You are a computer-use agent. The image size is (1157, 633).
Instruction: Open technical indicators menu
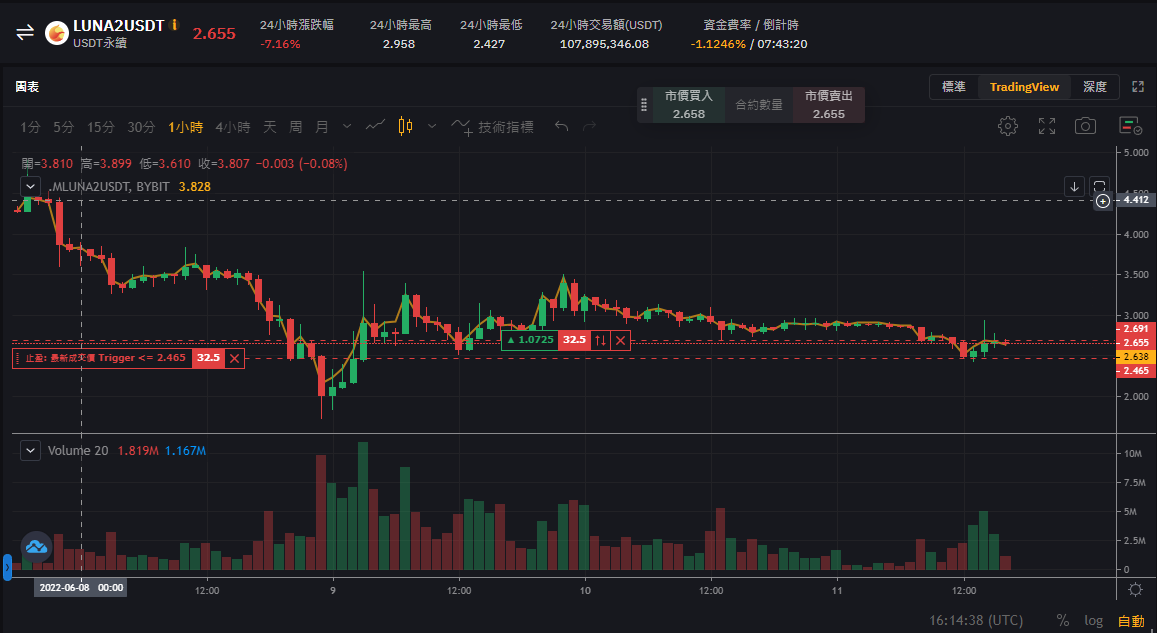pyautogui.click(x=493, y=127)
